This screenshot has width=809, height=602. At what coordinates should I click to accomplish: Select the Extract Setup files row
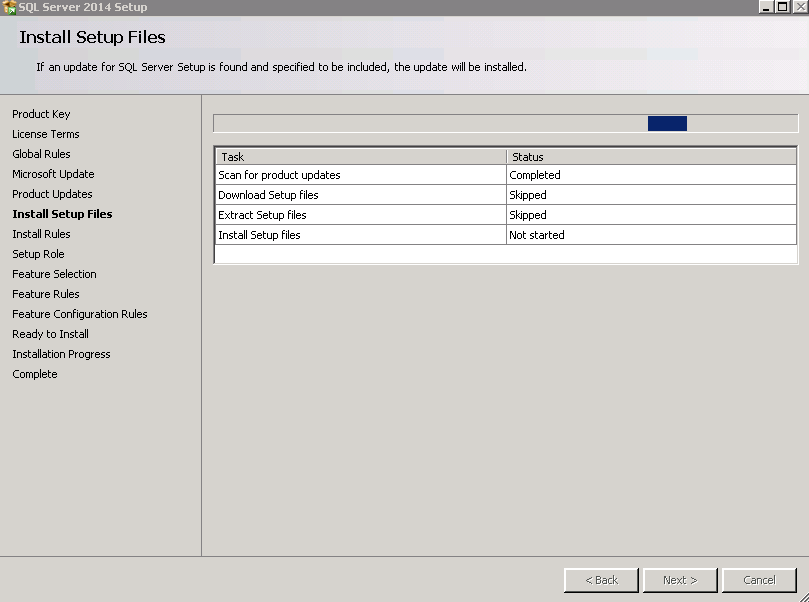coord(506,215)
